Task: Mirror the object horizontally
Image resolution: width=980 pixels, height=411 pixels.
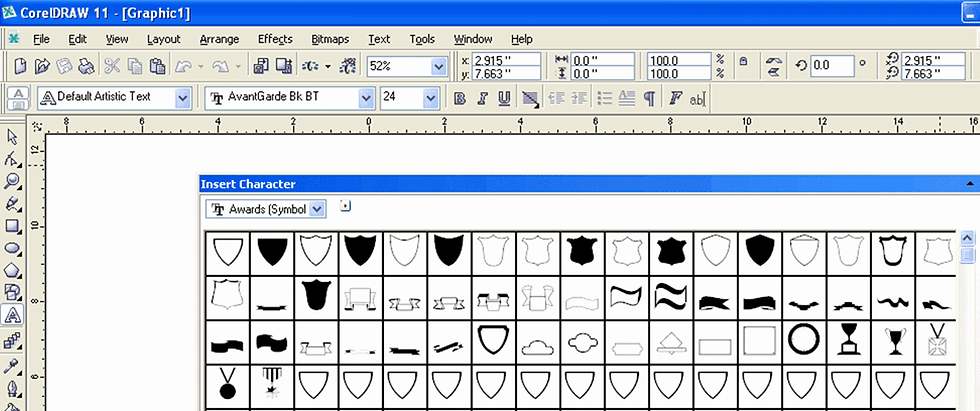Action: [x=774, y=60]
